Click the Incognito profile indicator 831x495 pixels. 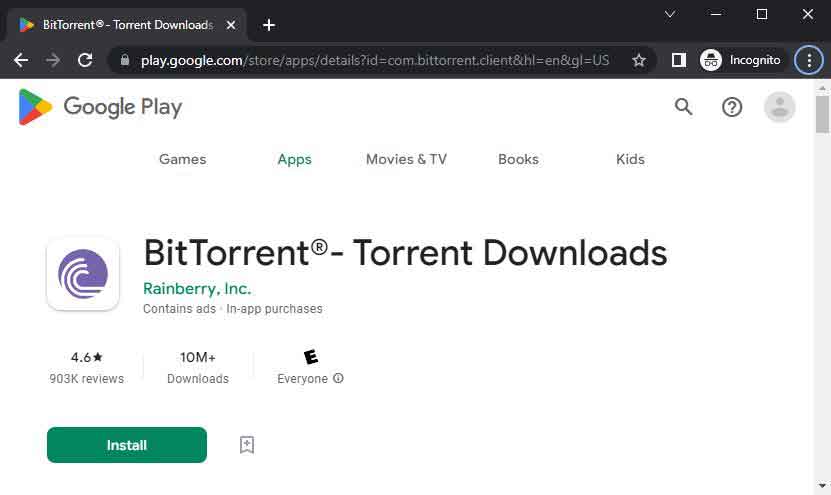point(741,60)
